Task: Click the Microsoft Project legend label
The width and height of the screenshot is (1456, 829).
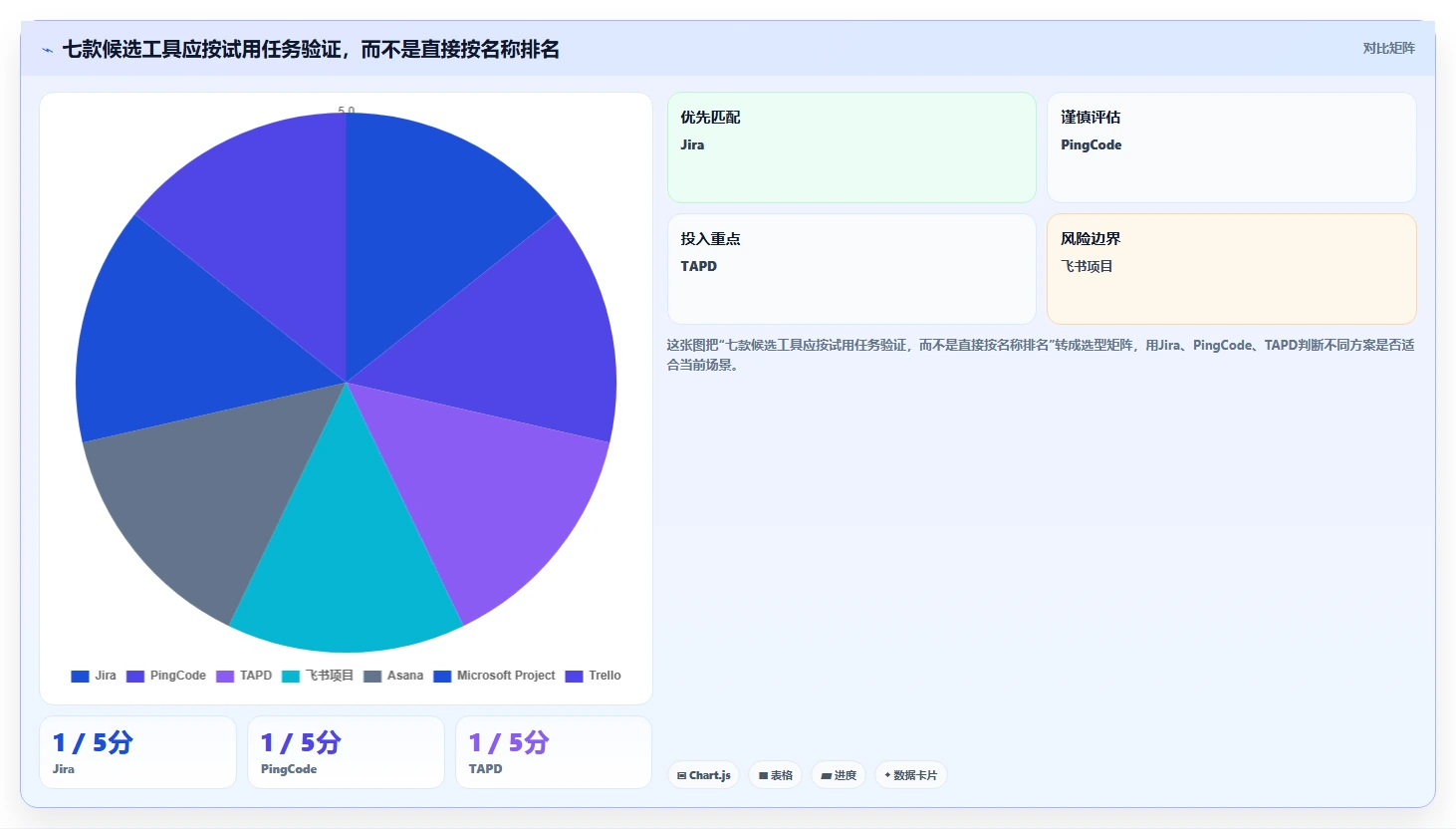Action: click(506, 676)
